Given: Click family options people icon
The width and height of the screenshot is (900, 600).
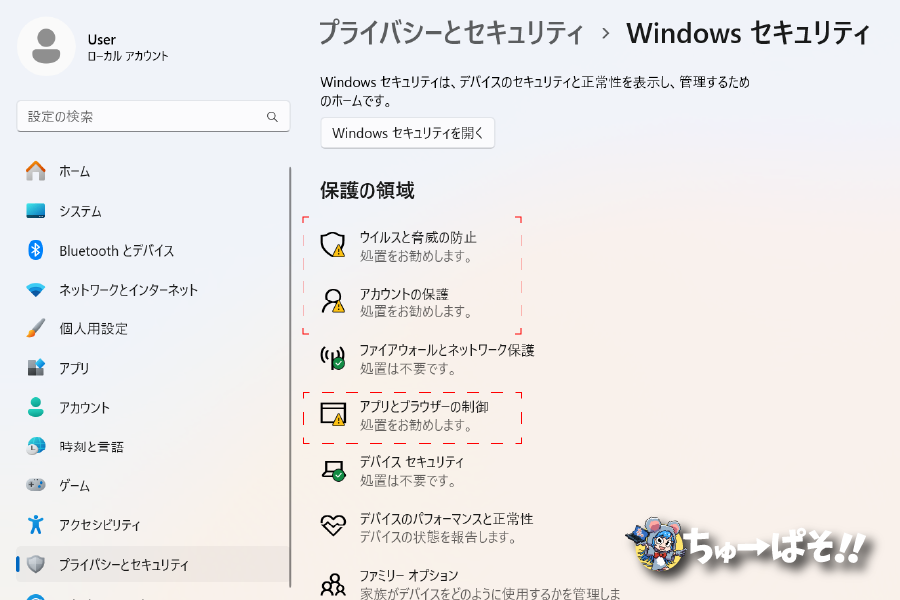Looking at the screenshot, I should coord(333,584).
